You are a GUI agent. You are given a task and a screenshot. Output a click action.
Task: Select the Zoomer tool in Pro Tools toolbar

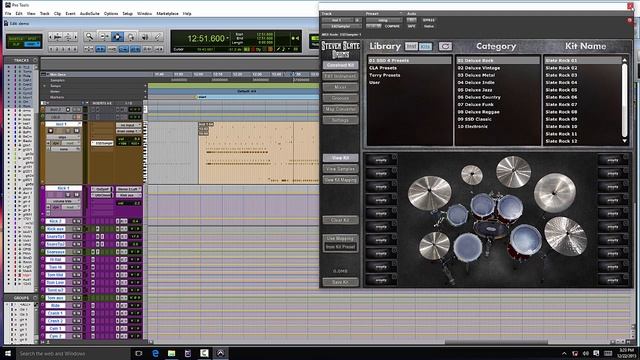[89, 37]
